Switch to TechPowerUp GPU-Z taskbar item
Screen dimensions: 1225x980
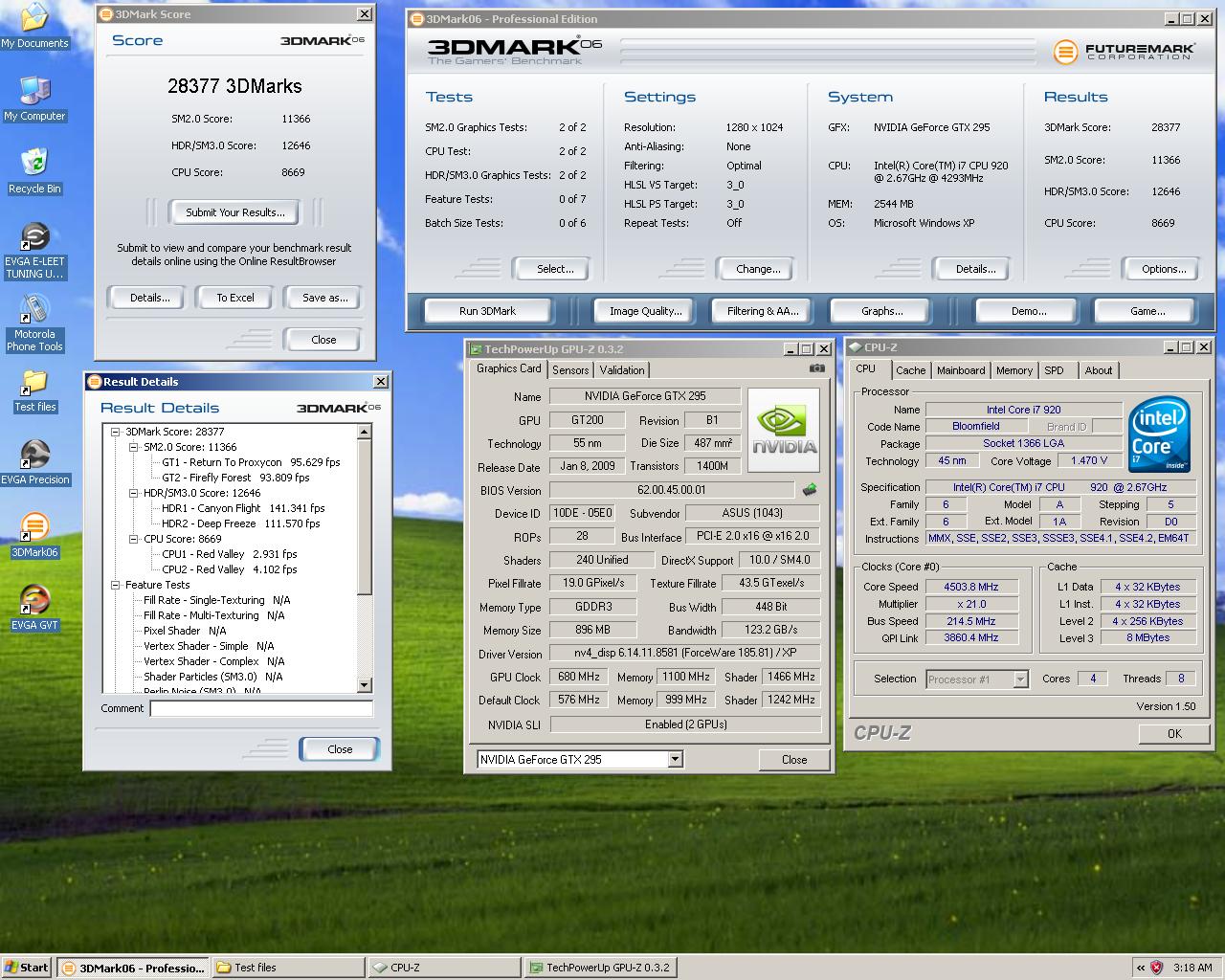point(601,967)
